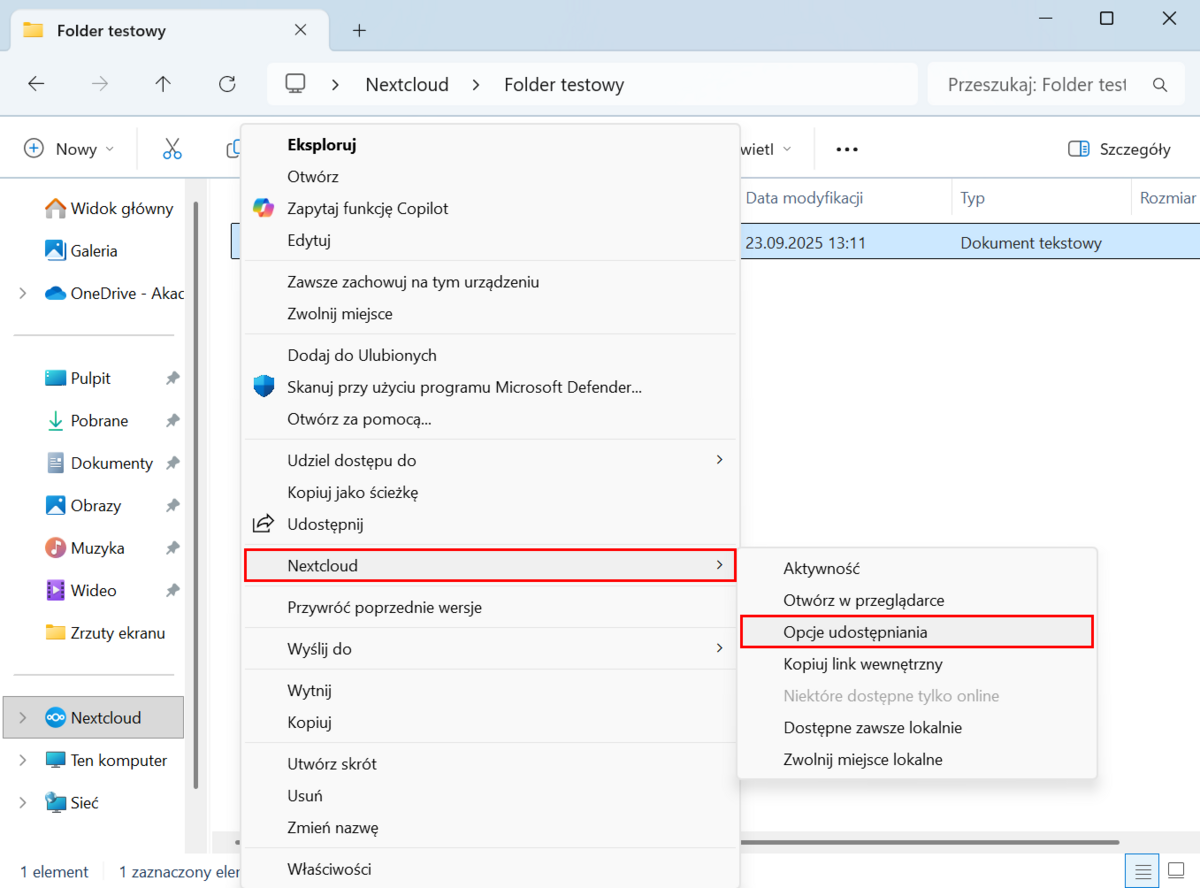This screenshot has width=1200, height=888.
Task: Click the Refresh icon beside address bar
Action: pyautogui.click(x=227, y=84)
